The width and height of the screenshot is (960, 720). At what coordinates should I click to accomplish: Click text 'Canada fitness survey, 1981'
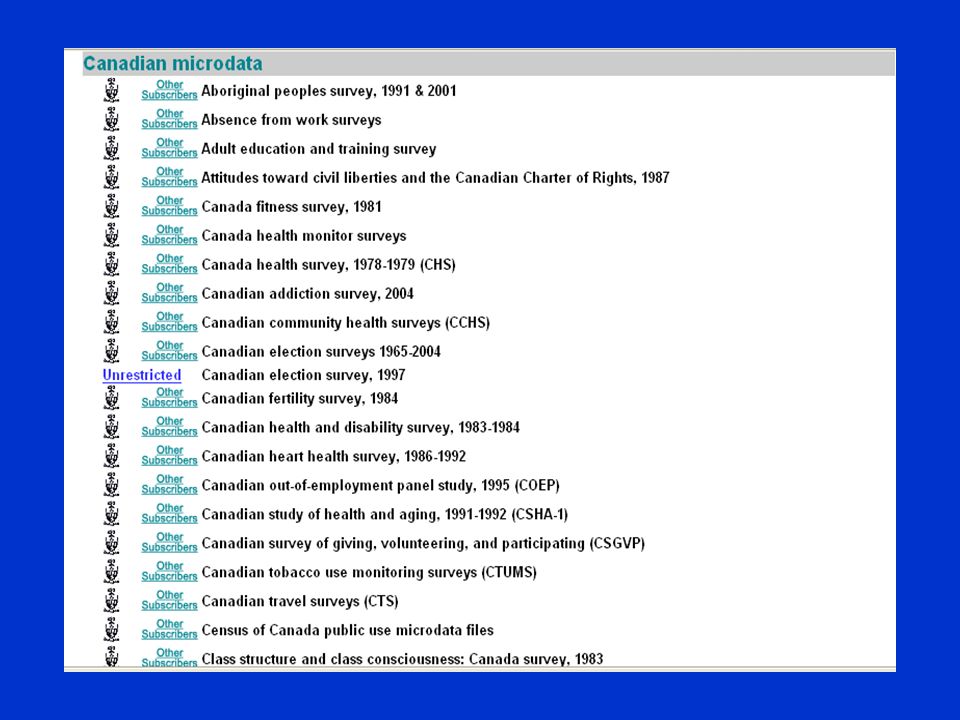tap(291, 206)
